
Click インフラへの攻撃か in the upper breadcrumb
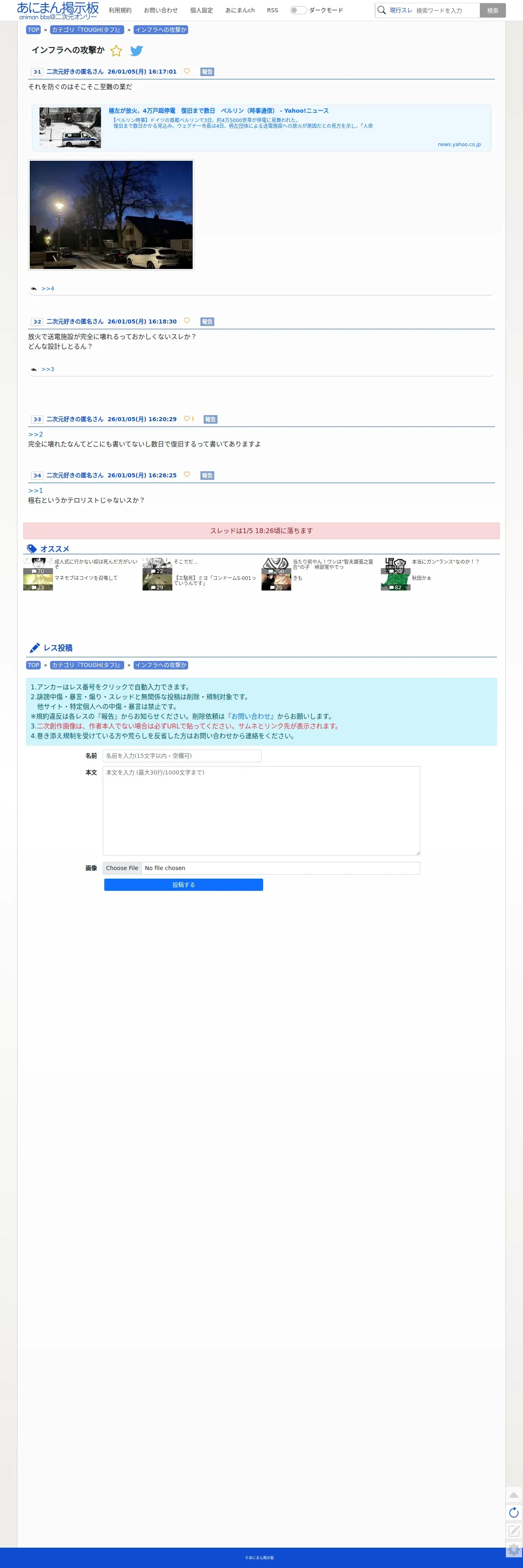point(161,30)
